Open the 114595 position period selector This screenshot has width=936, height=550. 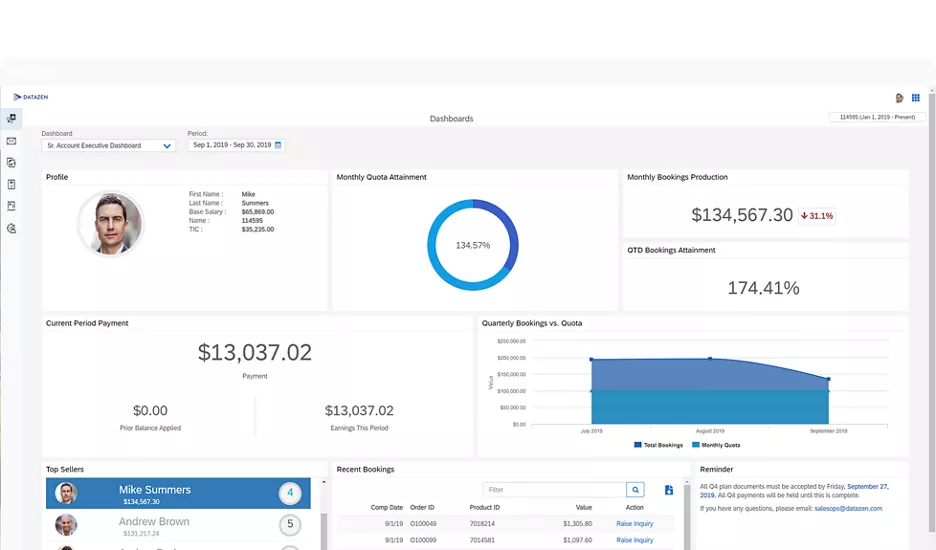pyautogui.click(x=877, y=117)
